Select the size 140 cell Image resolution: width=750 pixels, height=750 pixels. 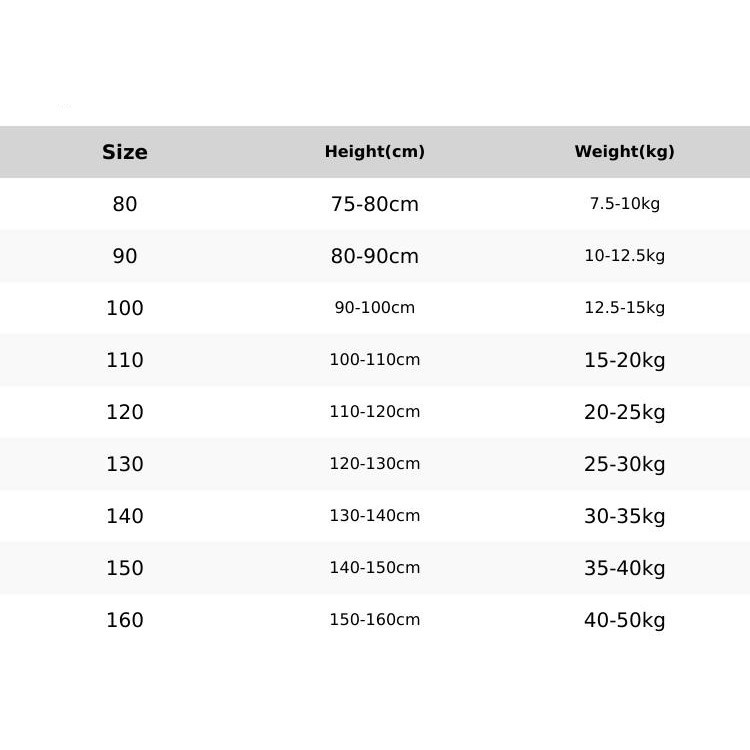(x=125, y=517)
